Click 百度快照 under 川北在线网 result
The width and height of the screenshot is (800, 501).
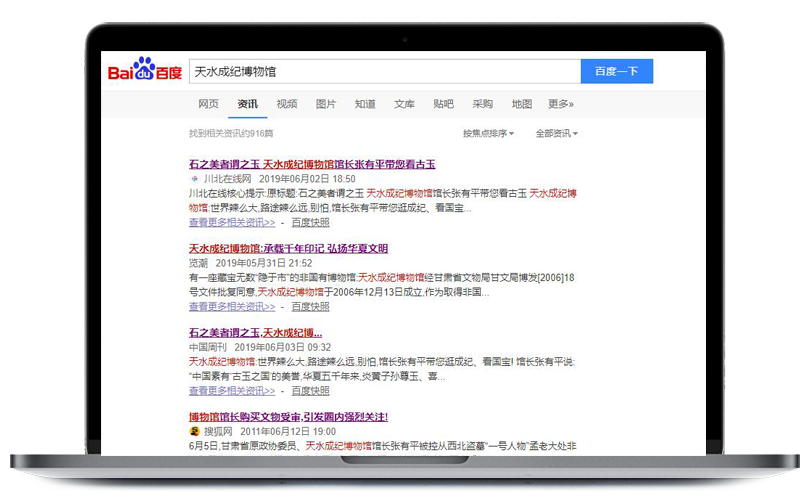311,222
